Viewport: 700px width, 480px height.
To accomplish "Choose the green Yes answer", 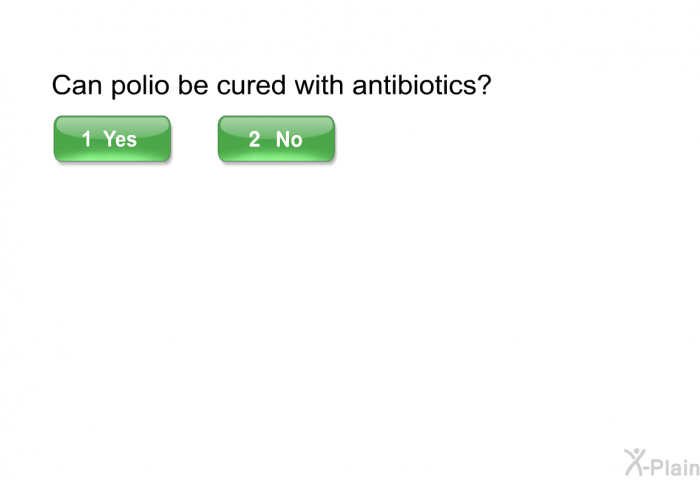I will (x=112, y=139).
